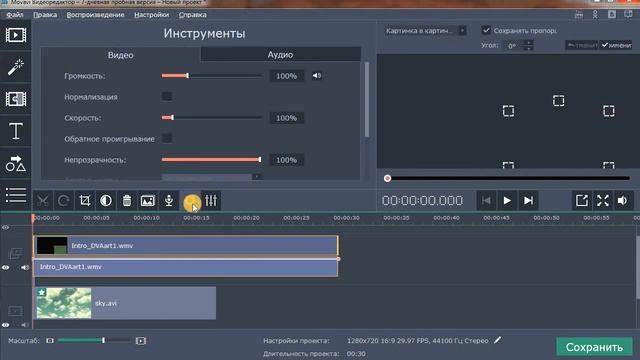This screenshot has height=360, width=640.
Task: Click the main video track icon
Action: 15,311
